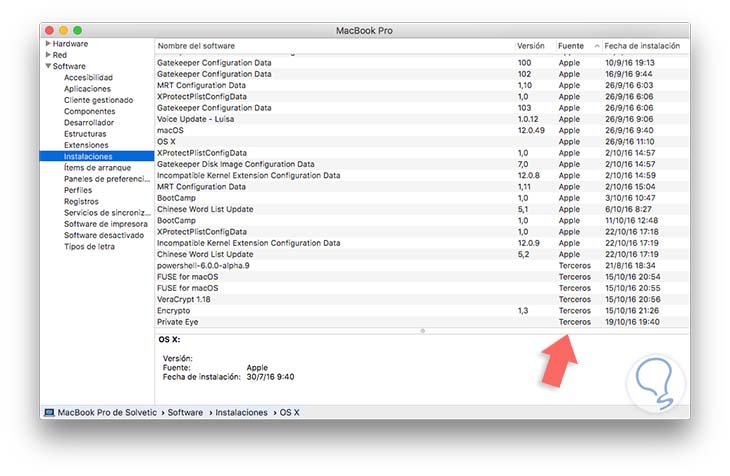The width and height of the screenshot is (730, 476).
Task: Select Voice Update - Luisa row
Action: [x=422, y=119]
